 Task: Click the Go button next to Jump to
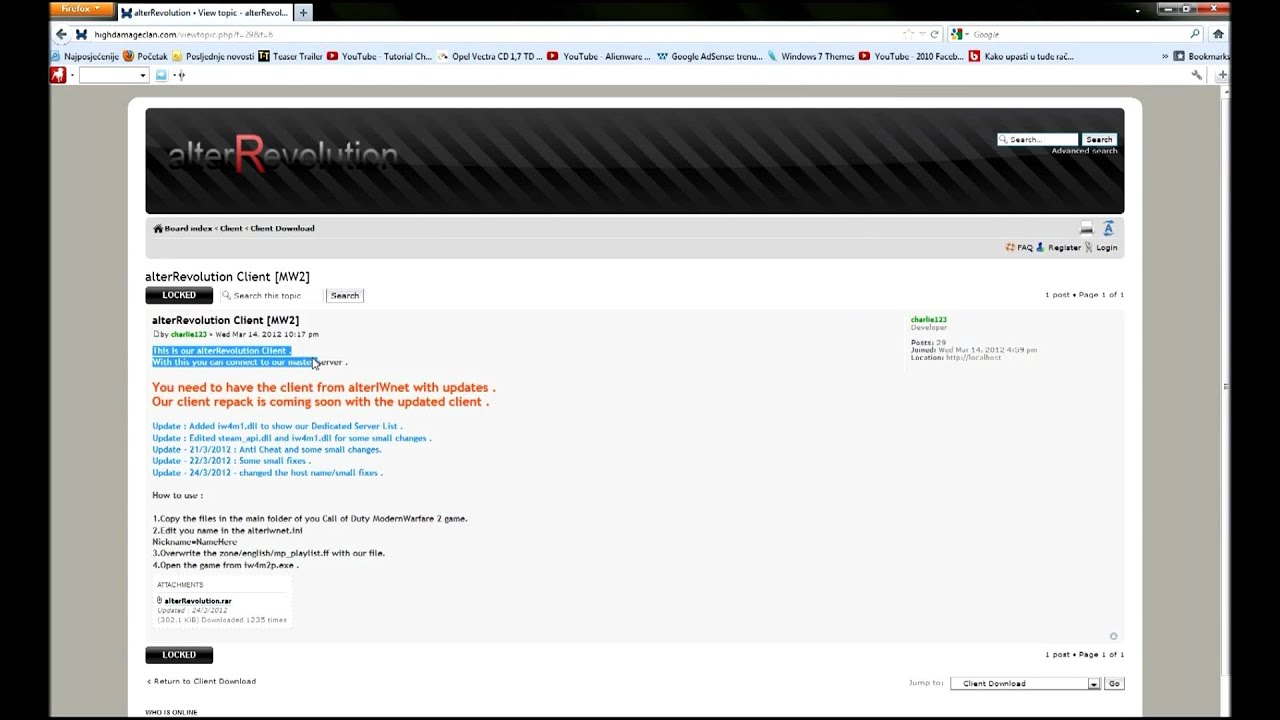pyautogui.click(x=1114, y=683)
